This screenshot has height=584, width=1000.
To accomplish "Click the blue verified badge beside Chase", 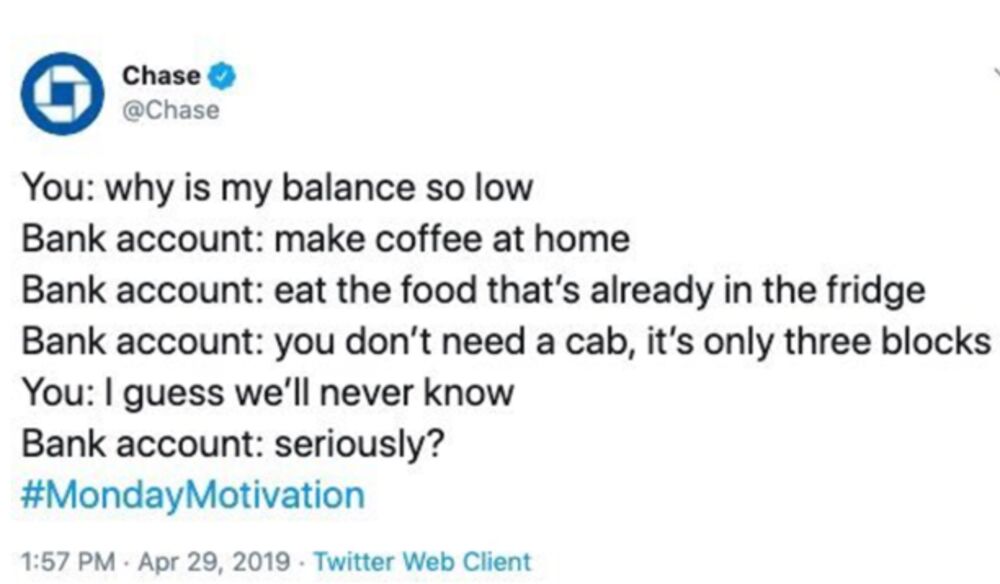I will pos(223,77).
